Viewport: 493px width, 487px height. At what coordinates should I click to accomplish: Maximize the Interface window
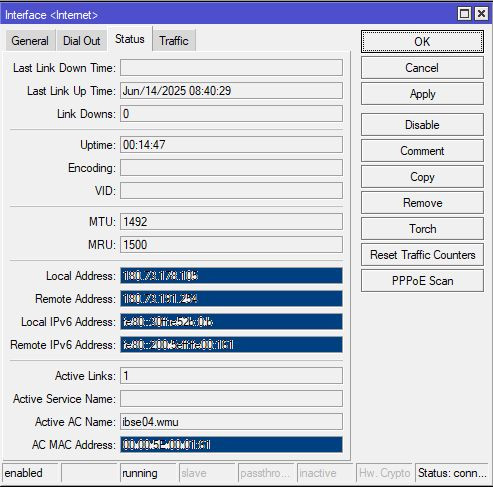coord(464,14)
